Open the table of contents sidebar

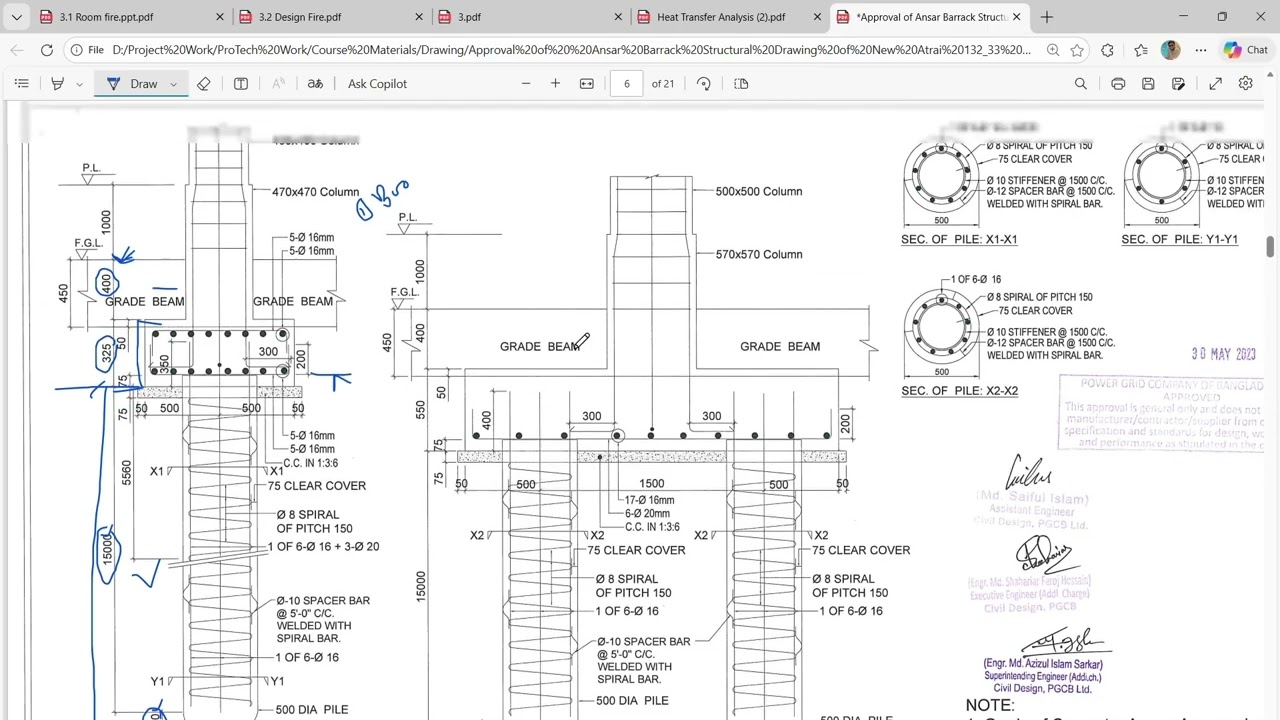click(22, 84)
